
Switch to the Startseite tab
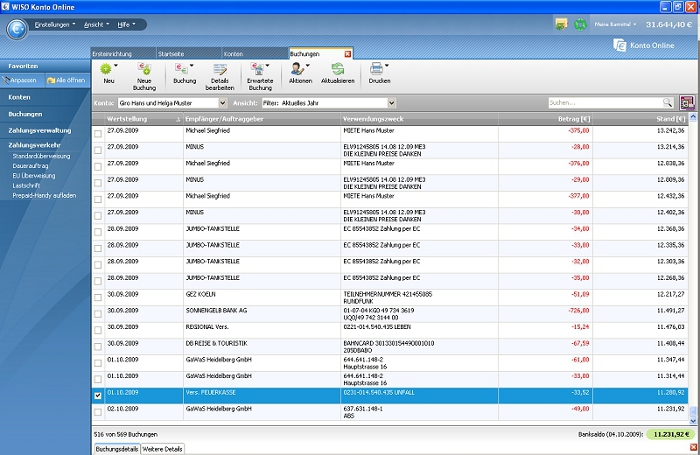pyautogui.click(x=189, y=54)
